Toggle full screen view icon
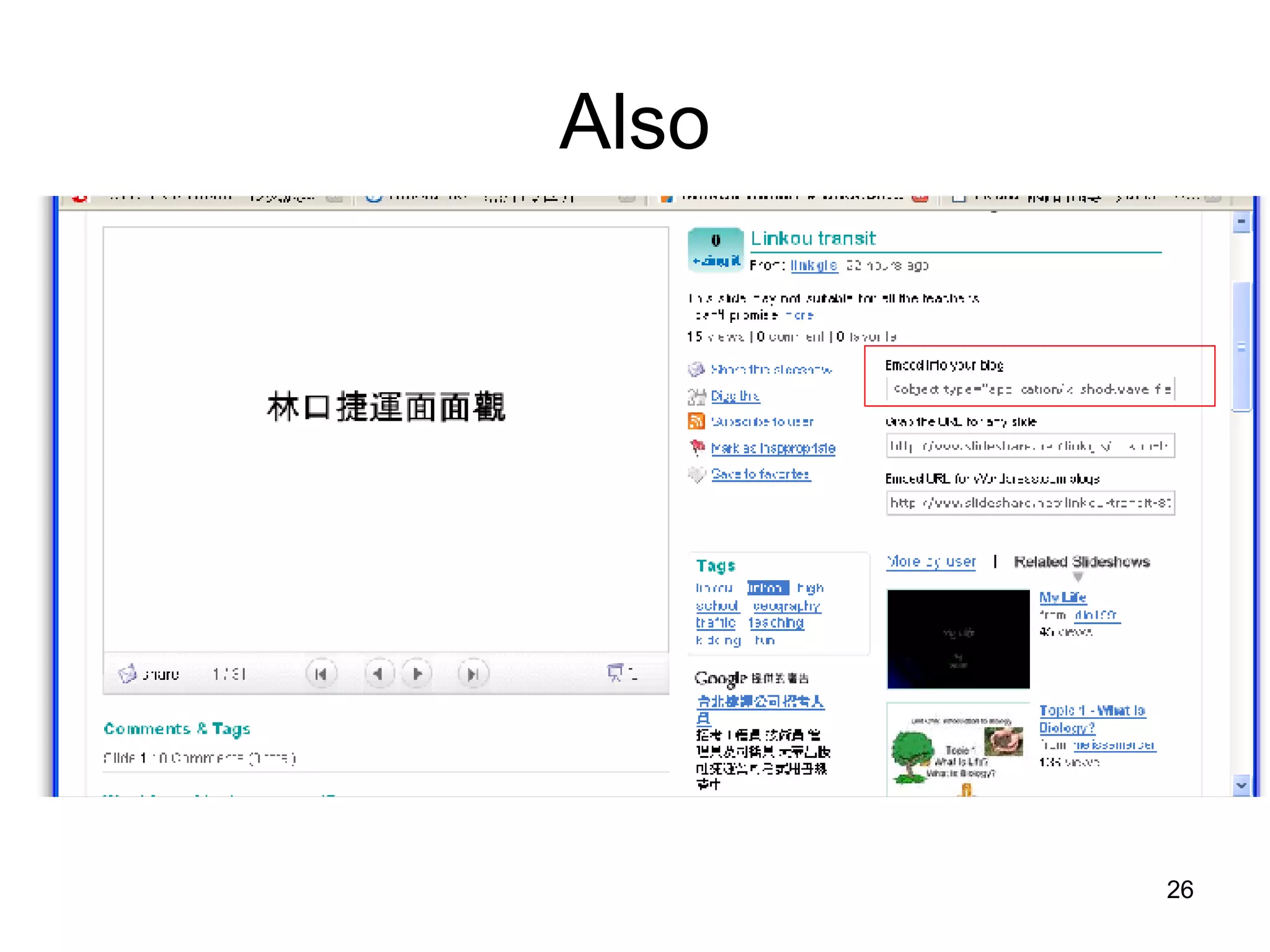Screen dimensions: 1270x952 pos(616,672)
